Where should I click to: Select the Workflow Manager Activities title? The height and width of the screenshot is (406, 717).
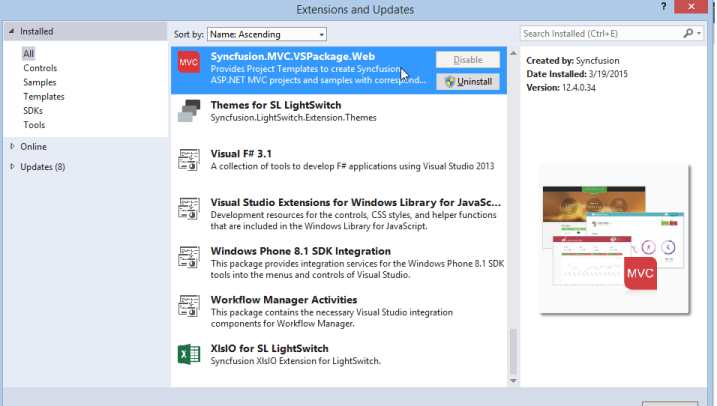[x=284, y=300]
